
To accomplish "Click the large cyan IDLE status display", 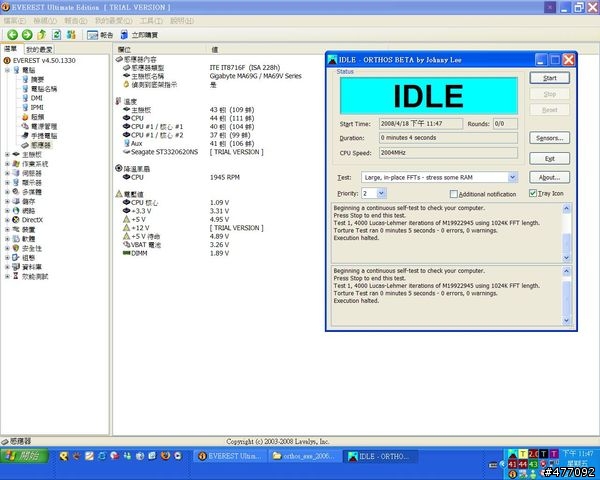I will (x=429, y=96).
